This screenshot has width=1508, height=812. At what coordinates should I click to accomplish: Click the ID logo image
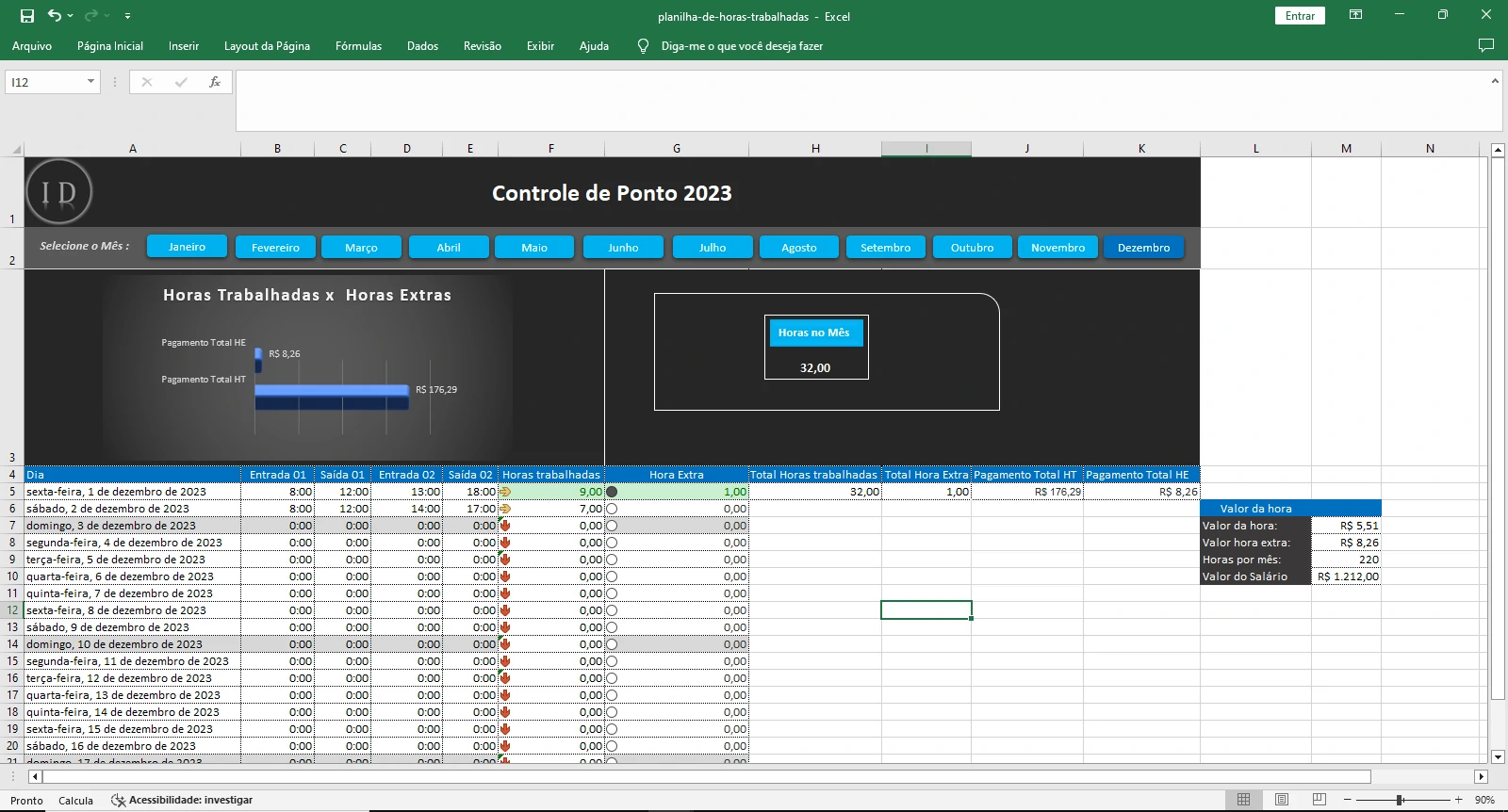(x=59, y=192)
